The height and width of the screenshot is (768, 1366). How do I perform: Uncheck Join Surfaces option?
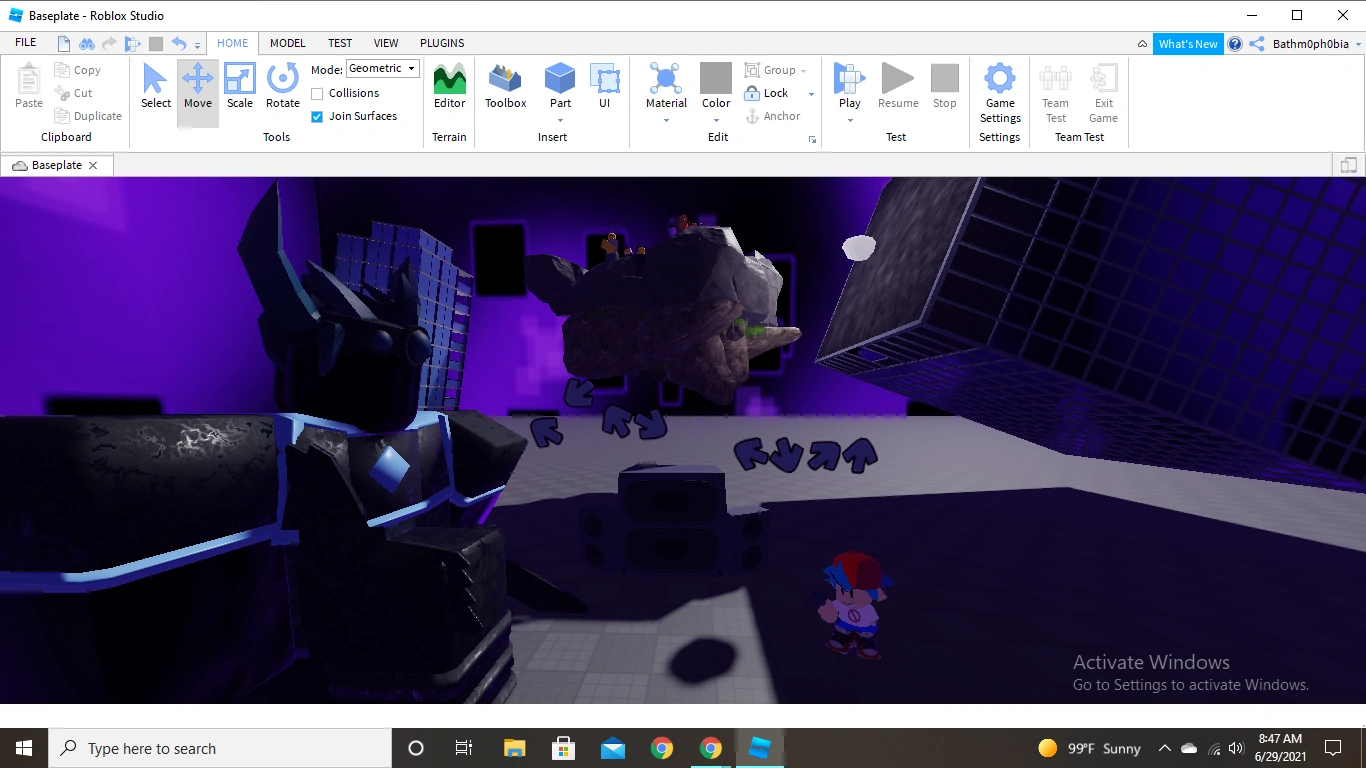pyautogui.click(x=317, y=117)
